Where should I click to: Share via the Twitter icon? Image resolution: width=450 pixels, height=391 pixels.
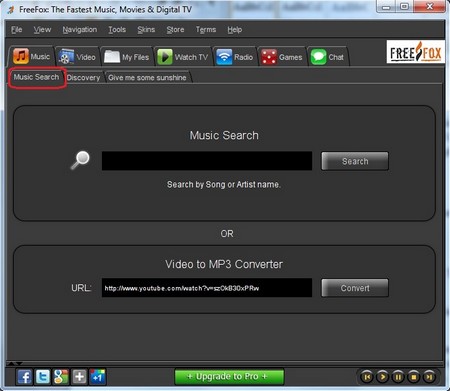[43, 377]
